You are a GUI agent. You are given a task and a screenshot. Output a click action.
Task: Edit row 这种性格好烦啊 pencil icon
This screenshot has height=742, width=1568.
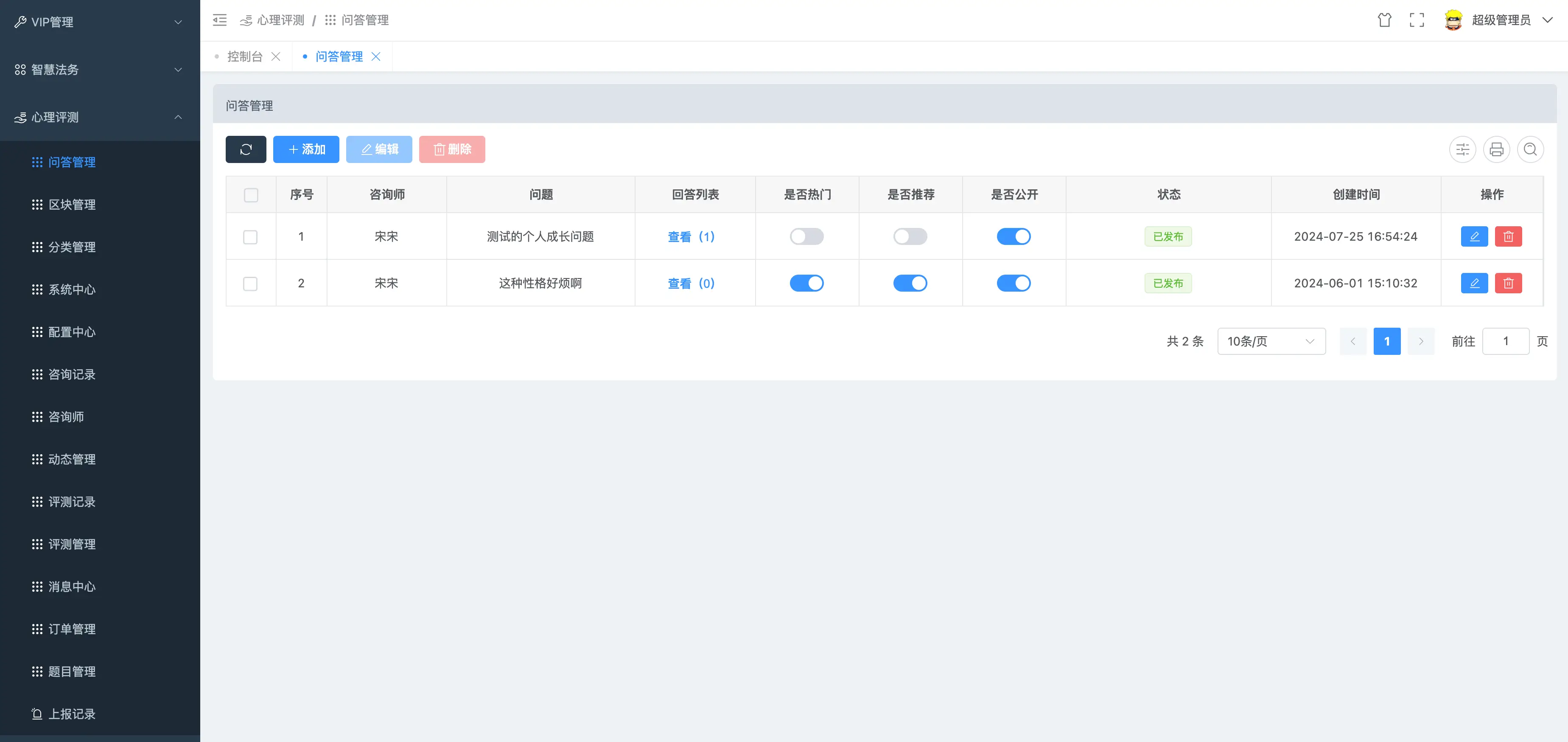[x=1474, y=283]
